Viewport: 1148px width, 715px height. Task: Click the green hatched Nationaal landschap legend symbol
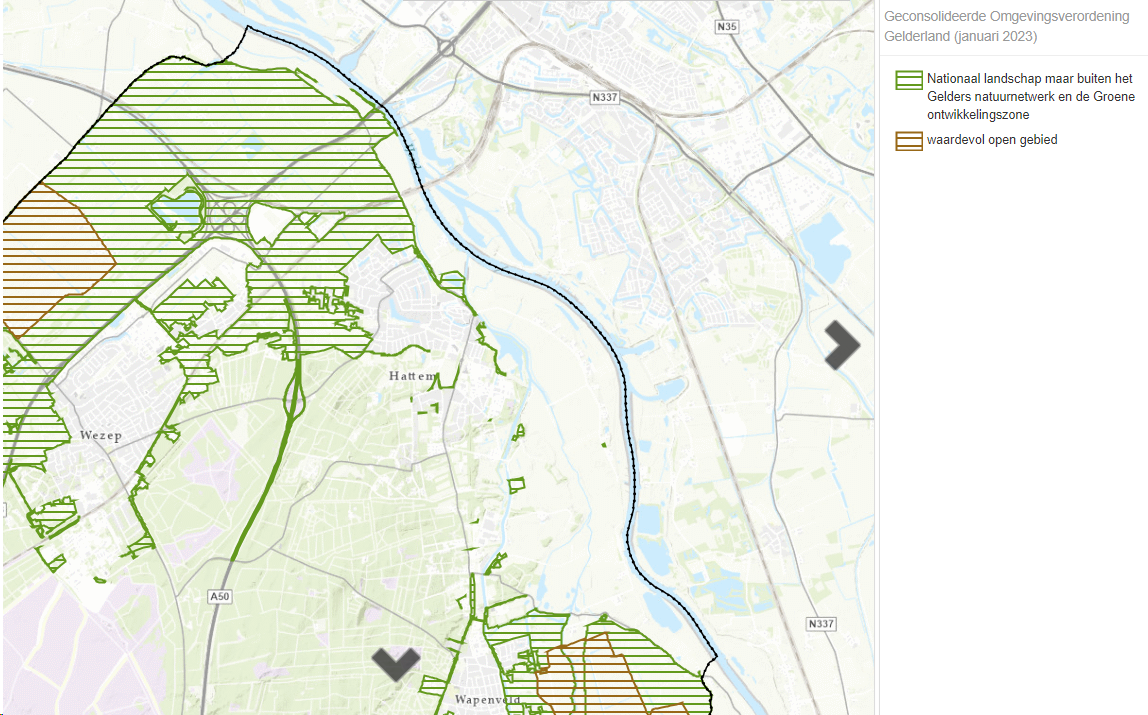908,81
